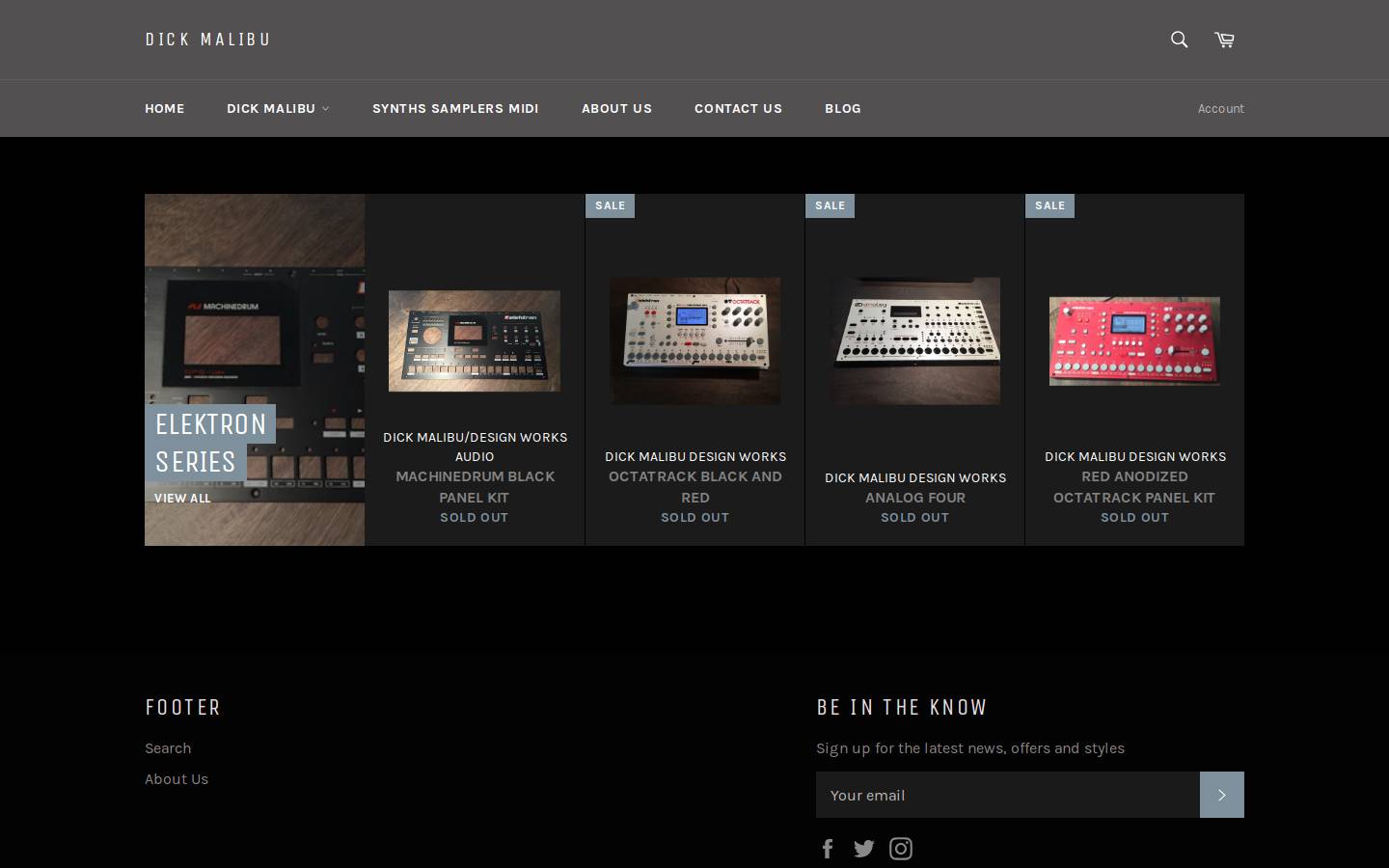Click Sold Out under Machinedrum Black Panel Kit
The height and width of the screenshot is (868, 1389).
pyautogui.click(x=475, y=517)
